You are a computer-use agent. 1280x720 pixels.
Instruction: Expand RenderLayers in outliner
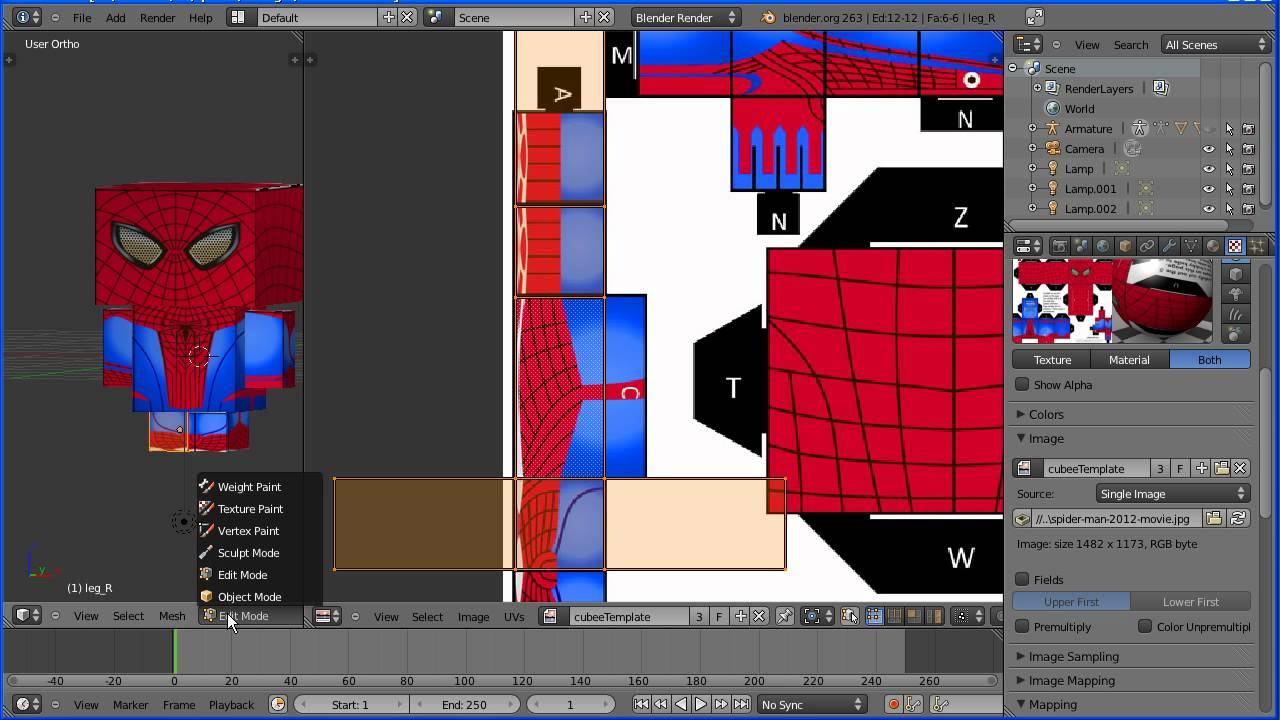coord(1037,89)
